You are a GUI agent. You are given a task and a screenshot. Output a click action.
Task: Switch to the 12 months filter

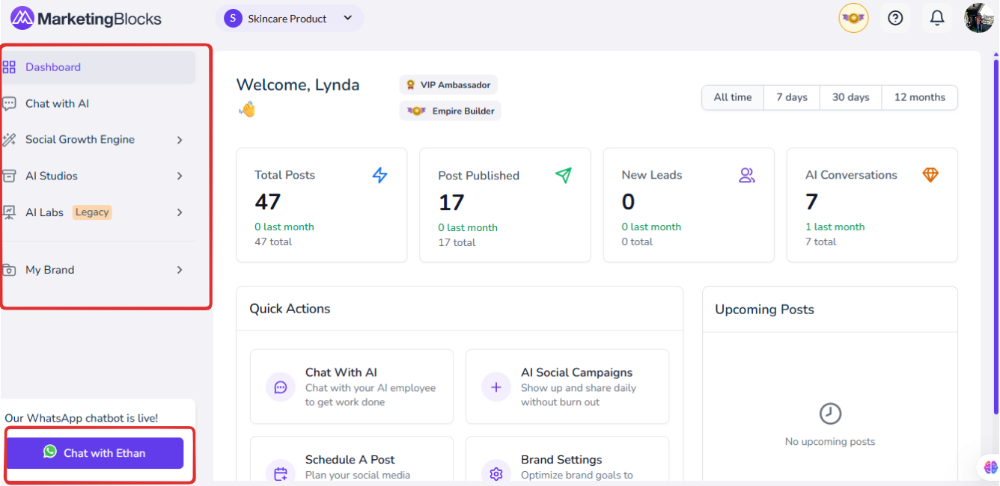pos(919,97)
